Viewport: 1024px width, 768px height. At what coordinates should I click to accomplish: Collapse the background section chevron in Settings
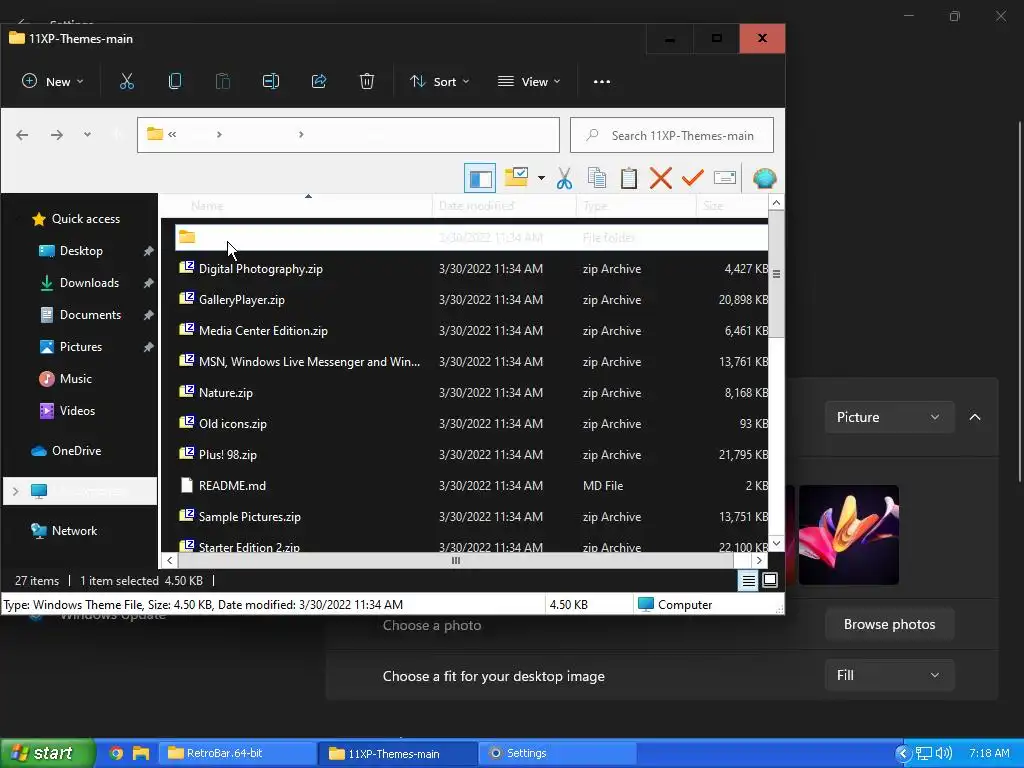click(974, 417)
